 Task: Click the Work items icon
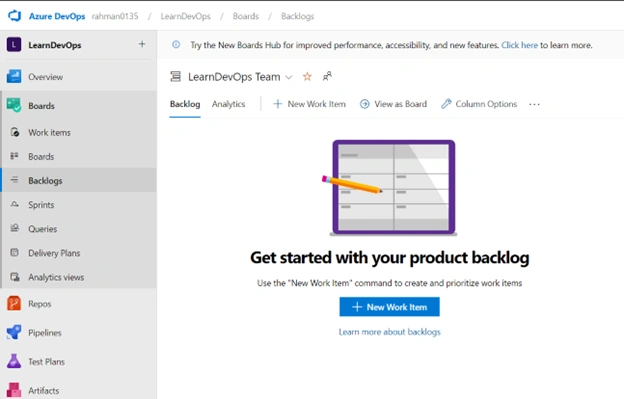15,132
